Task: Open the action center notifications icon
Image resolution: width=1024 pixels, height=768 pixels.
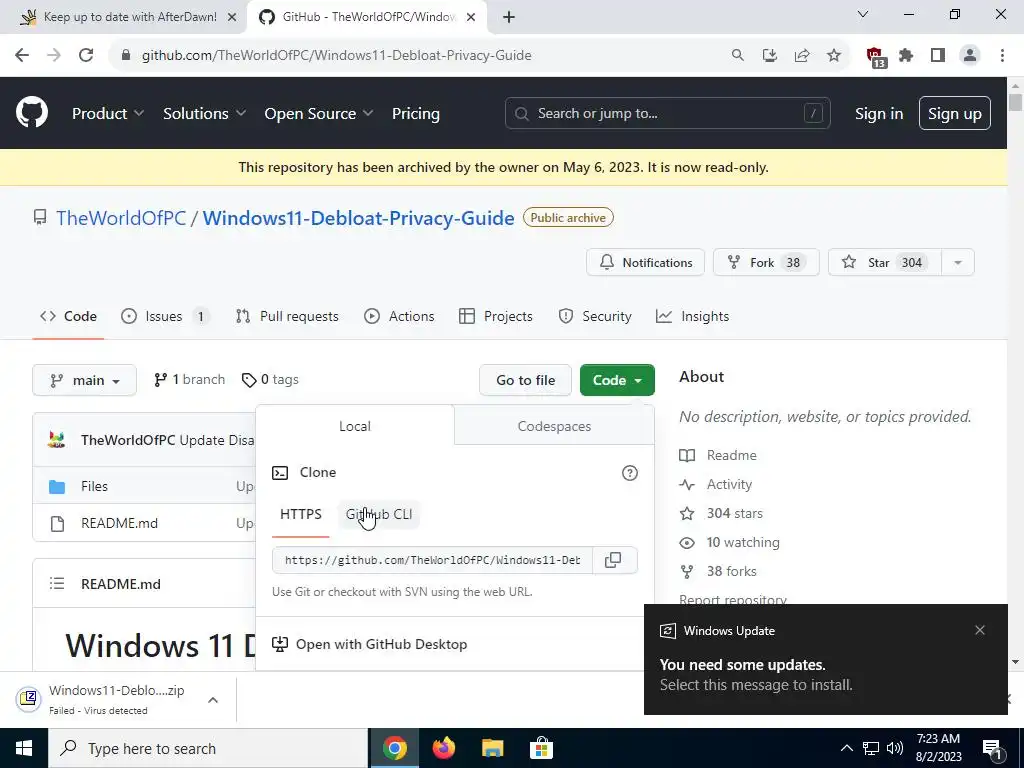Action: (992, 749)
